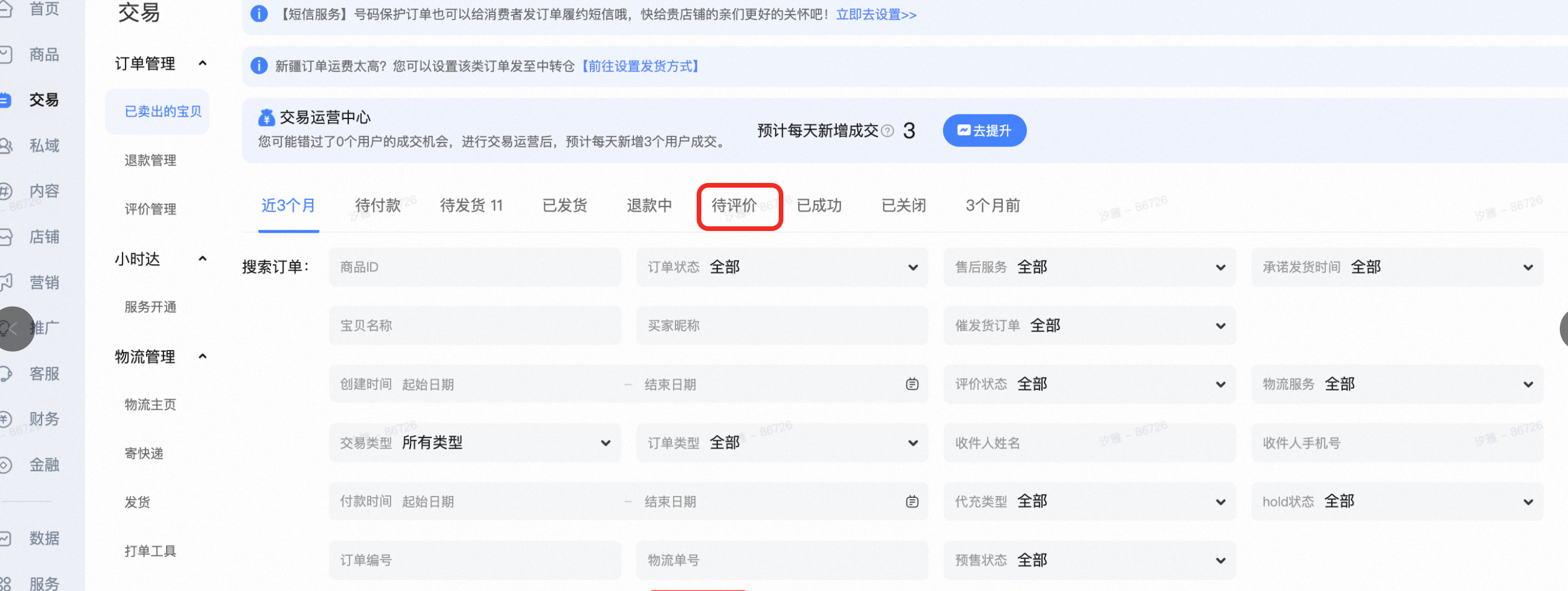1568x591 pixels.
Task: Open 打单工具 menu item
Action: pyautogui.click(x=150, y=551)
